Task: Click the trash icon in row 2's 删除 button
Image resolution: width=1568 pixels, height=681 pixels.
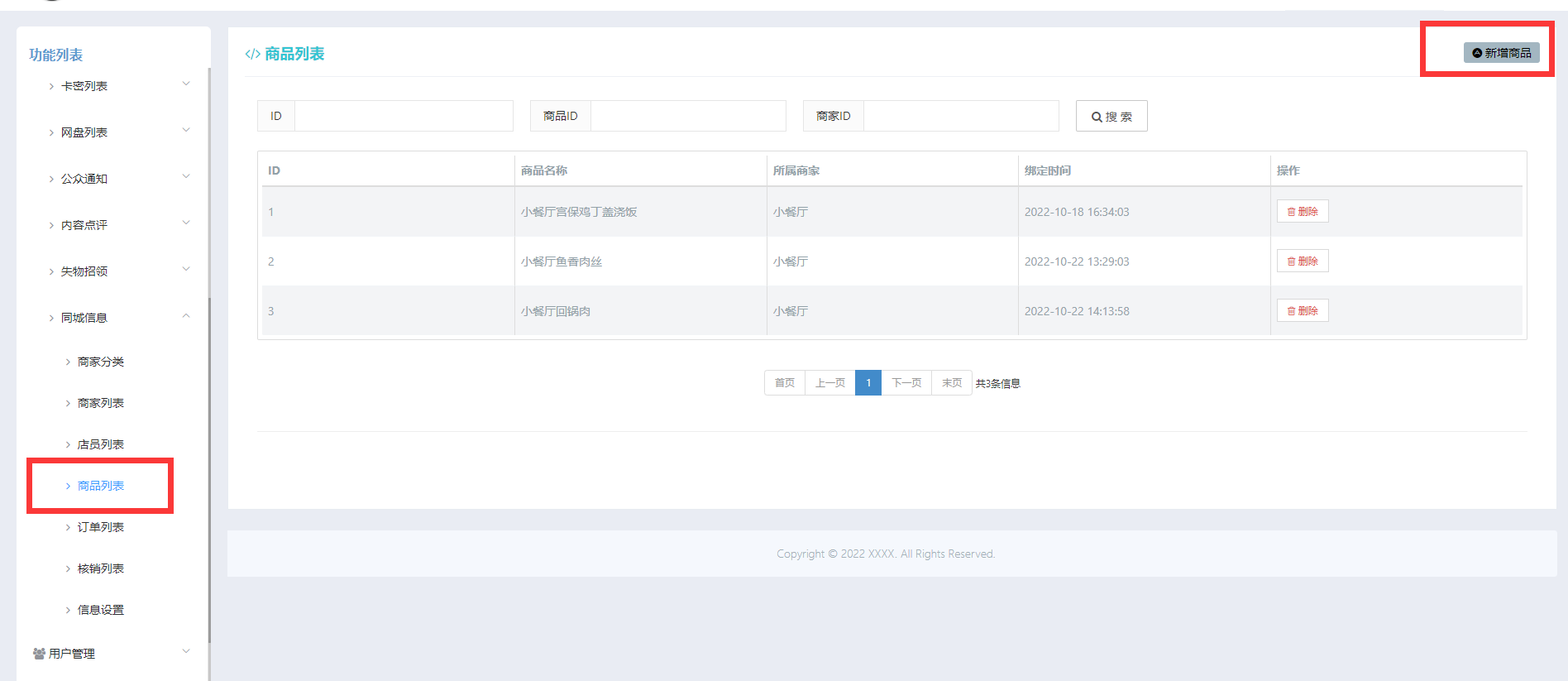Action: tap(1291, 261)
